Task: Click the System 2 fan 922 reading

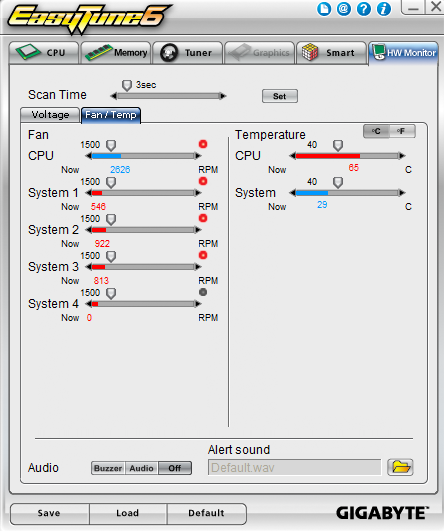Action: [x=102, y=243]
